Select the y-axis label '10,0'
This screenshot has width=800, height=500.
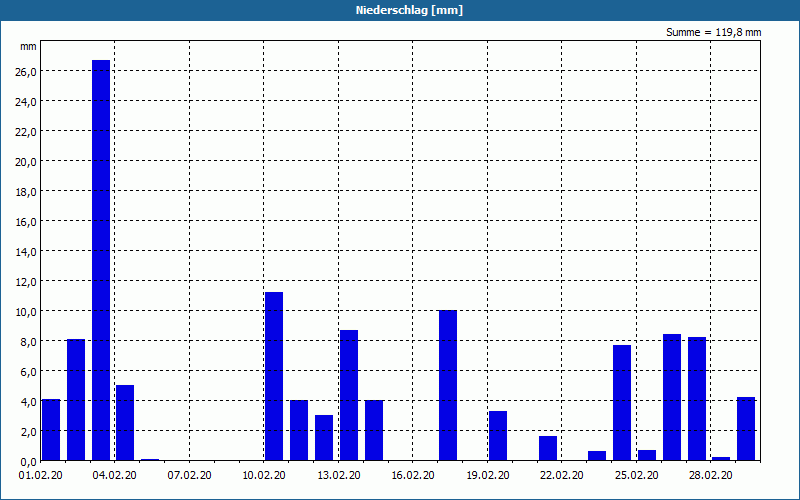click(x=26, y=312)
